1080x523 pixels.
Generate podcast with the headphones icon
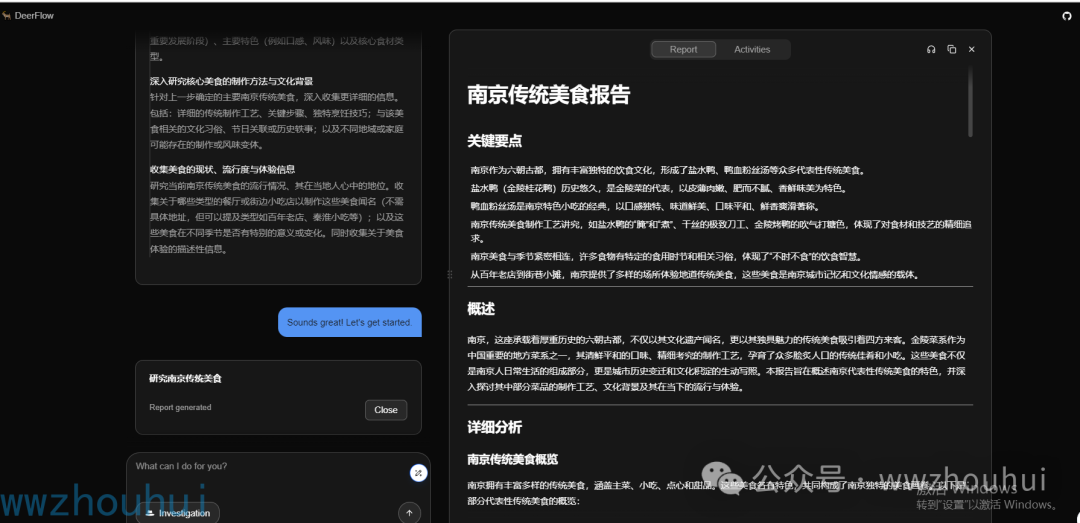click(x=931, y=50)
